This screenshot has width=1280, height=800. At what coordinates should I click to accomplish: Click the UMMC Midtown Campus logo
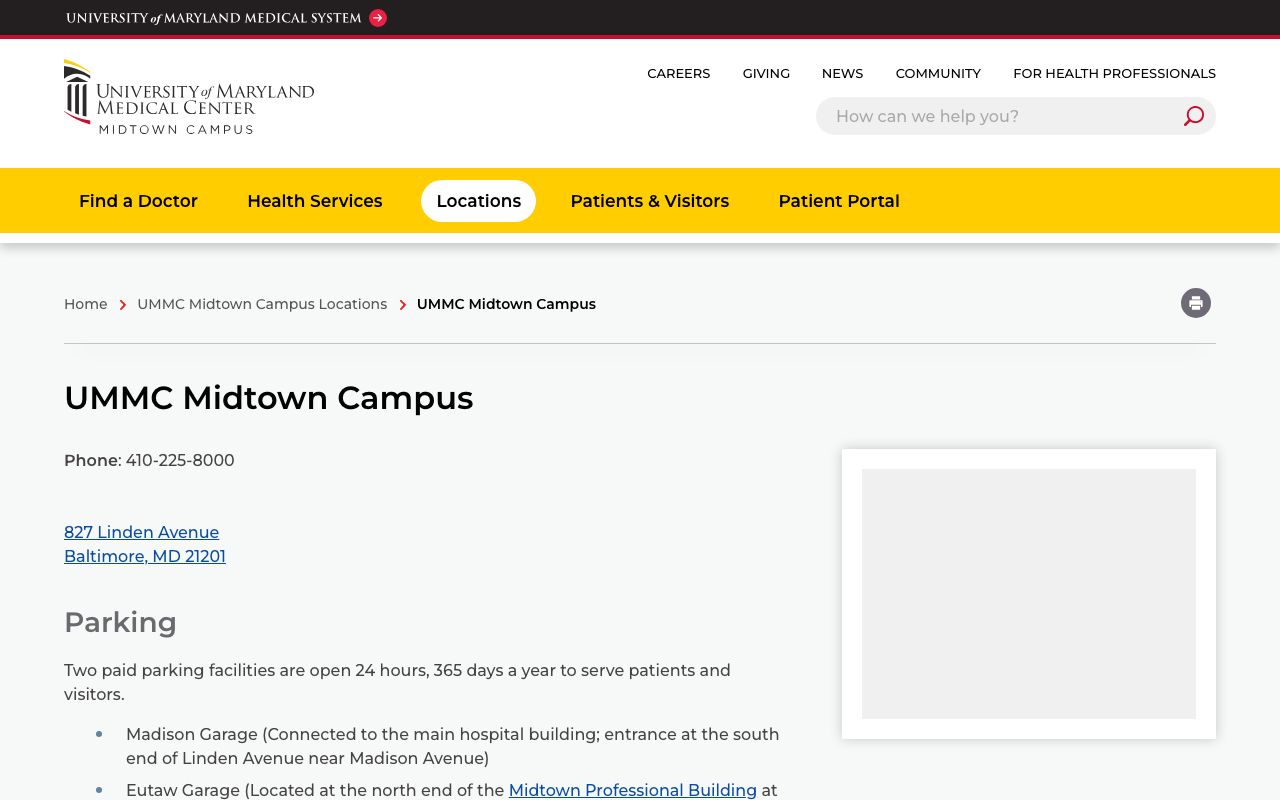click(189, 96)
